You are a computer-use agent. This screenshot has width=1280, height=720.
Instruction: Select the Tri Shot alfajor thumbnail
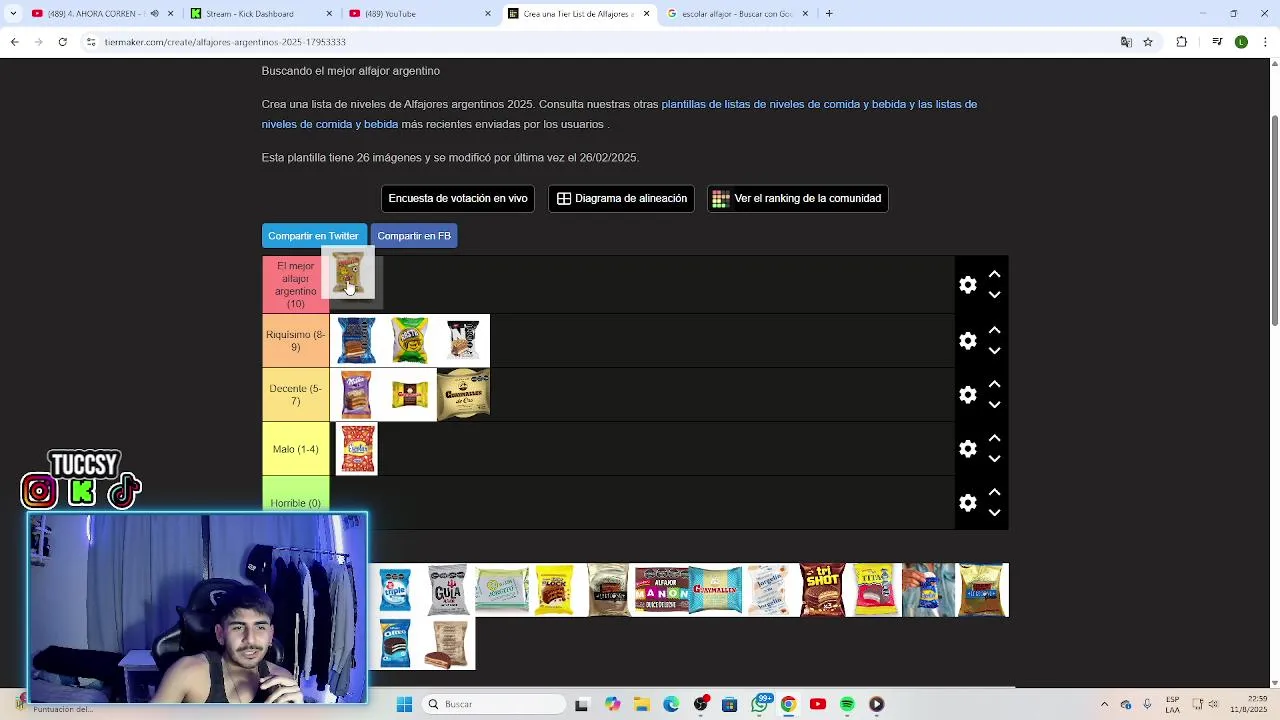coord(823,590)
